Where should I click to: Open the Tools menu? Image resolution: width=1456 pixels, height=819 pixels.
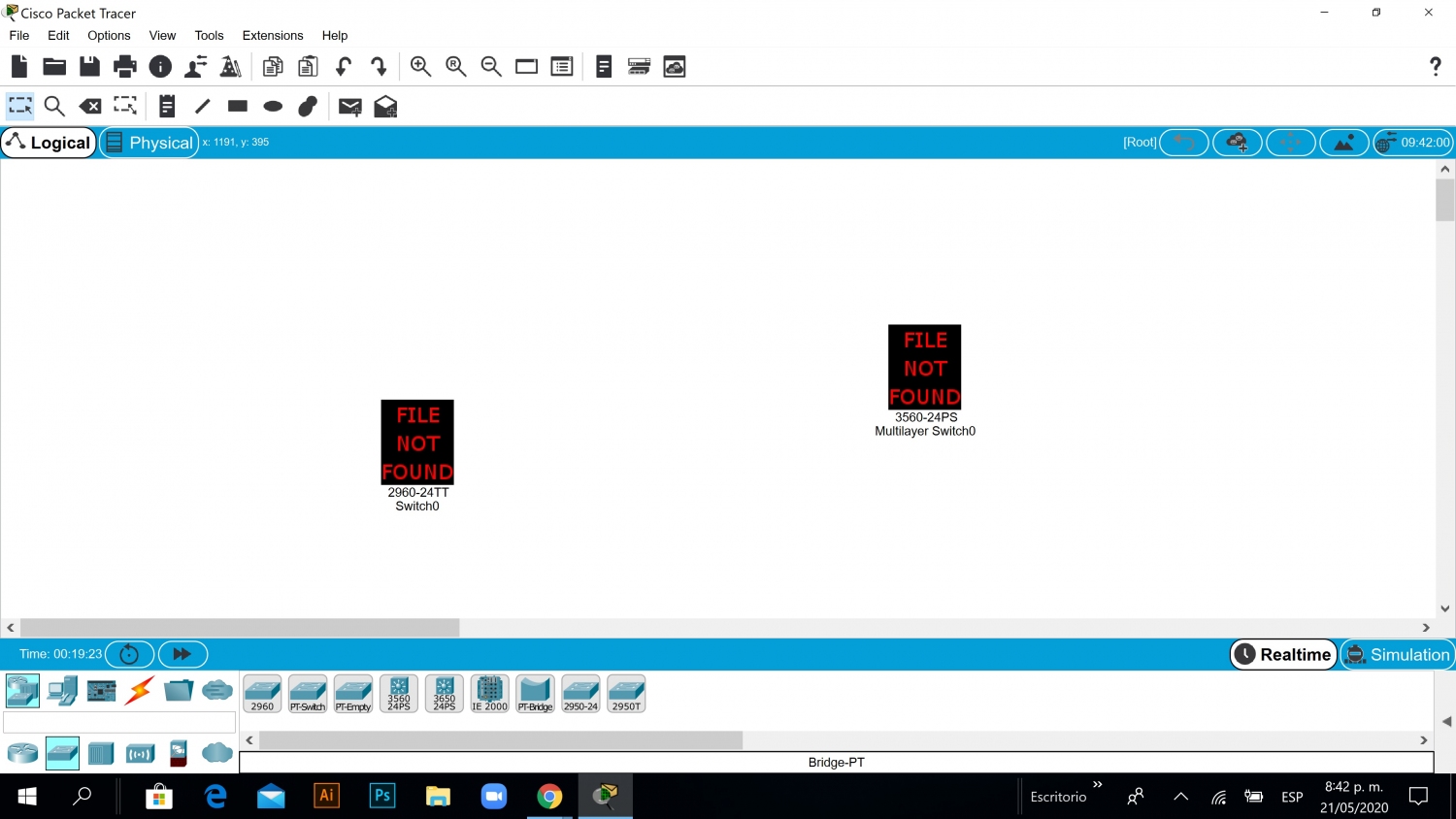(x=209, y=35)
